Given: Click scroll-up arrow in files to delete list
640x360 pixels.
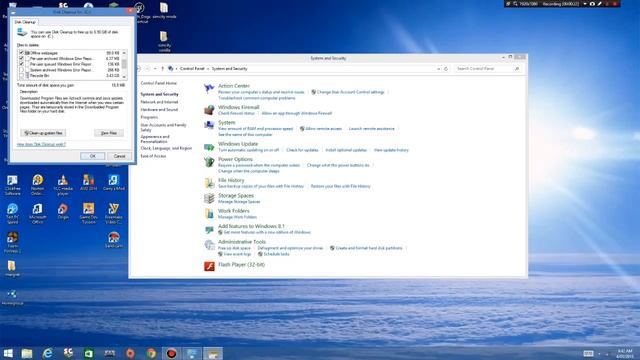Looking at the screenshot, I should coord(124,53).
